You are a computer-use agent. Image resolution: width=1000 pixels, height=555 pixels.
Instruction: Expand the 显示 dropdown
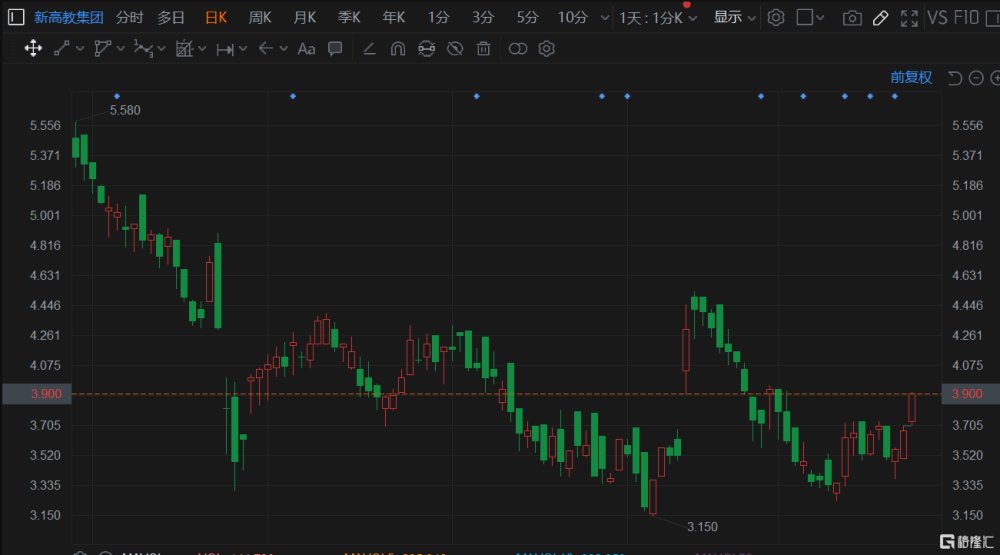(x=735, y=17)
